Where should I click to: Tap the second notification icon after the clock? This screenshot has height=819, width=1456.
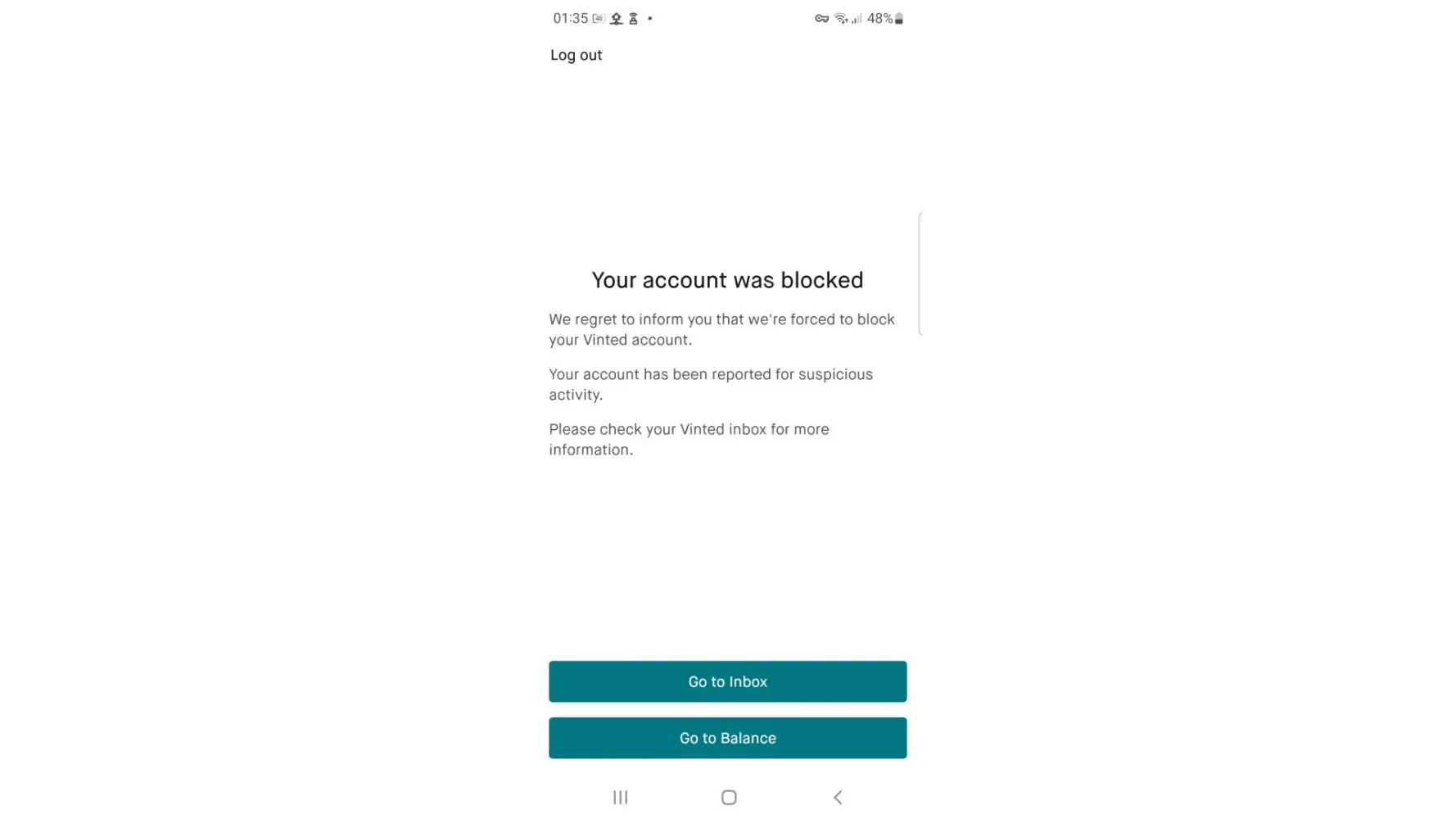(x=616, y=18)
